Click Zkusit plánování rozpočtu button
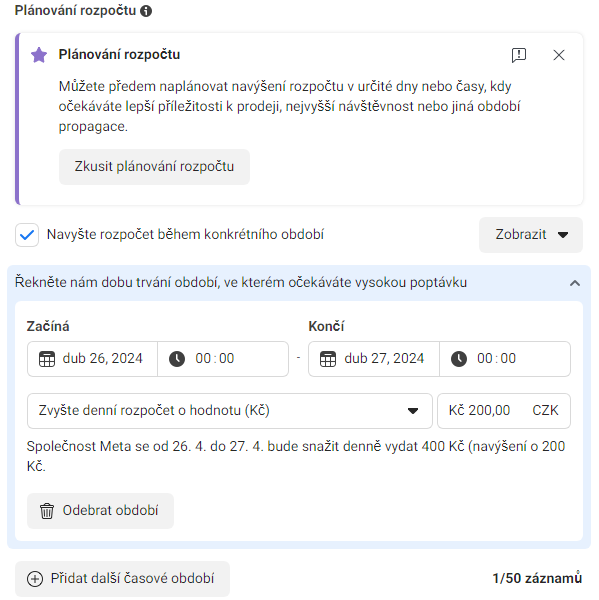Screen dimensions: 599x600 (154, 167)
